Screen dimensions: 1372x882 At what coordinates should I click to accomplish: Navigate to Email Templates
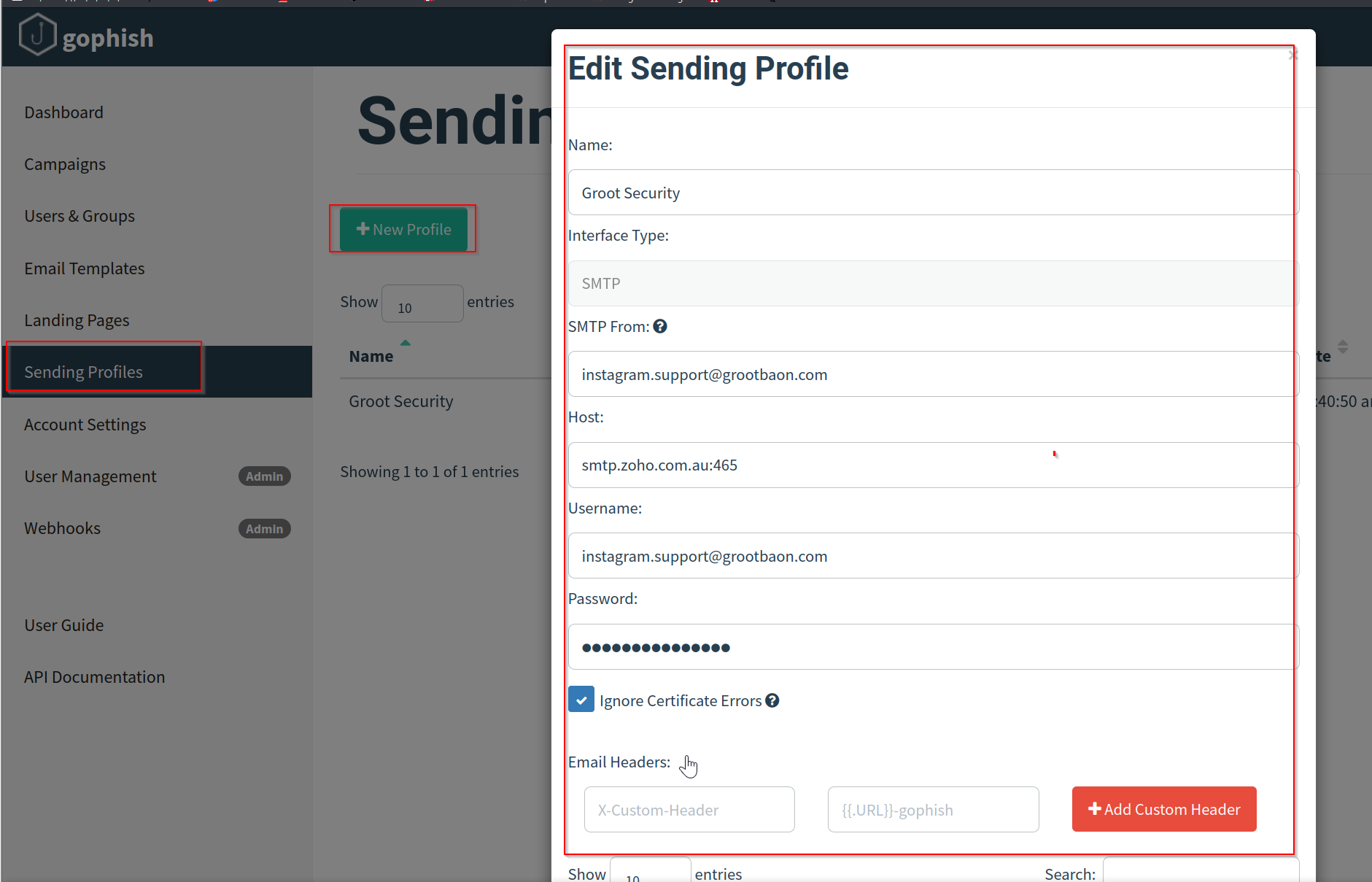pos(85,268)
